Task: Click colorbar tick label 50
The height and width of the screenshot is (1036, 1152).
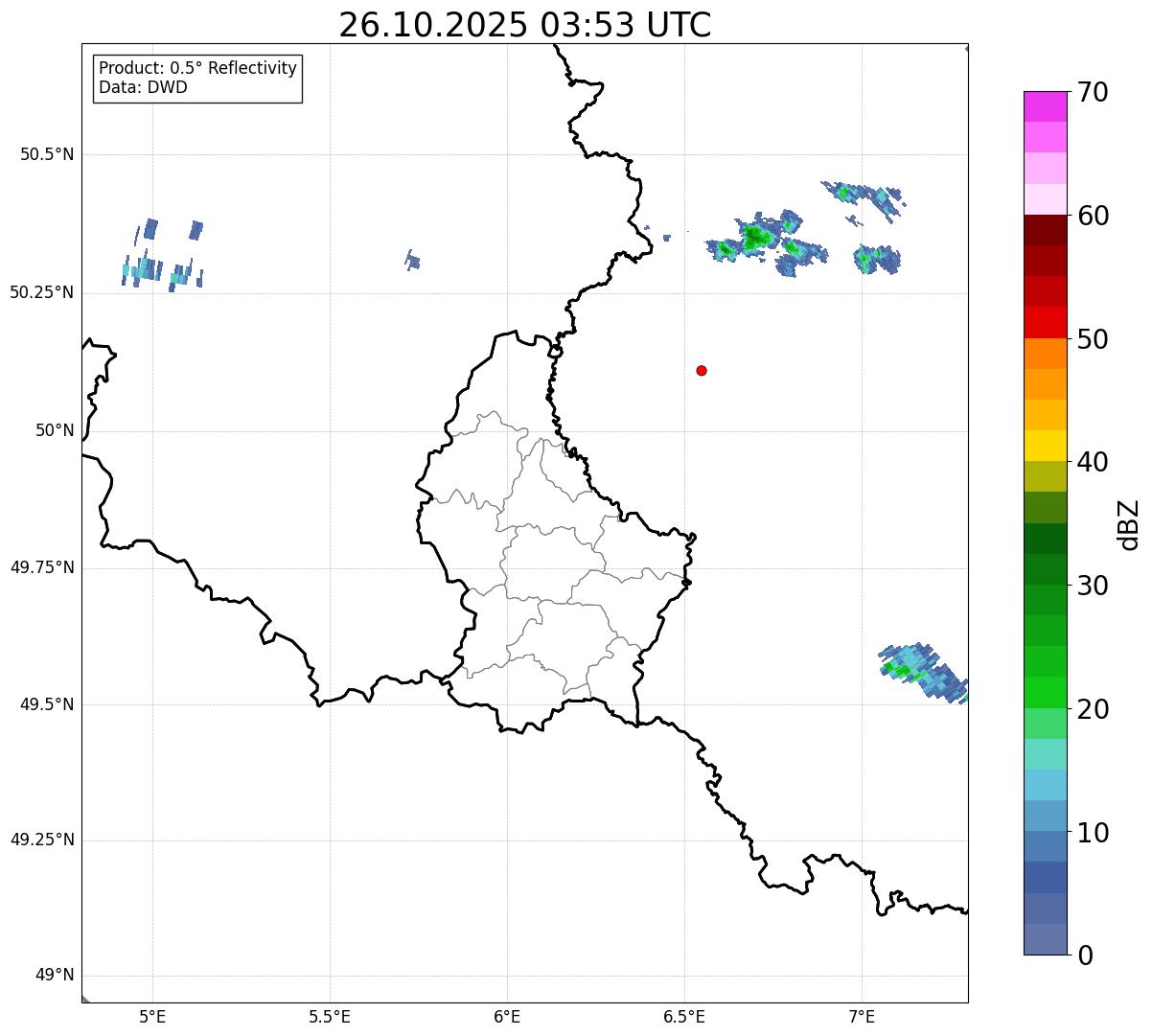Action: [x=1093, y=339]
